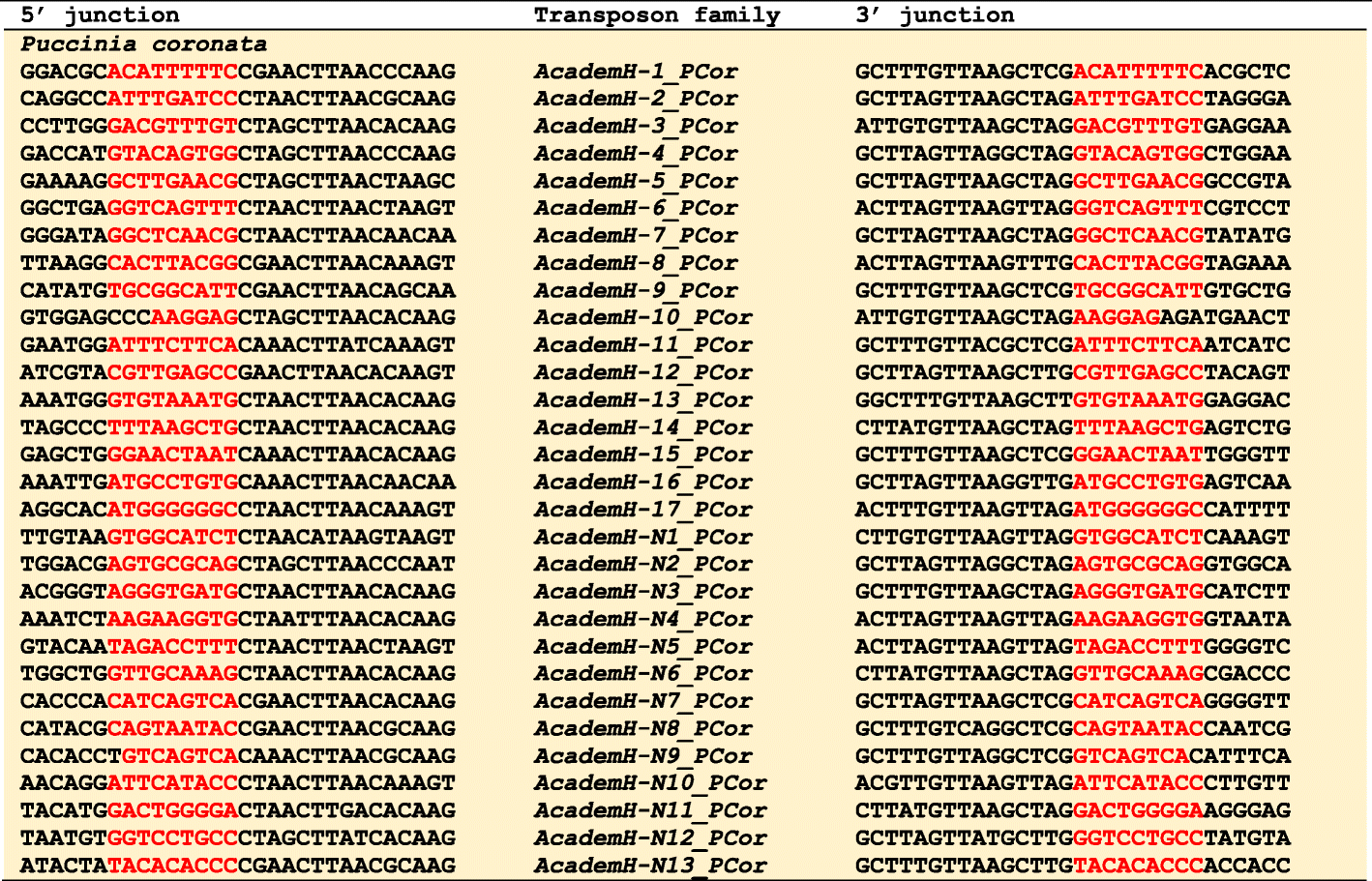Click 3′ sequence CTTATGTTAAGCTAGGACTGGGGAAGGGAG
The width and height of the screenshot is (1372, 881).
click(1073, 810)
